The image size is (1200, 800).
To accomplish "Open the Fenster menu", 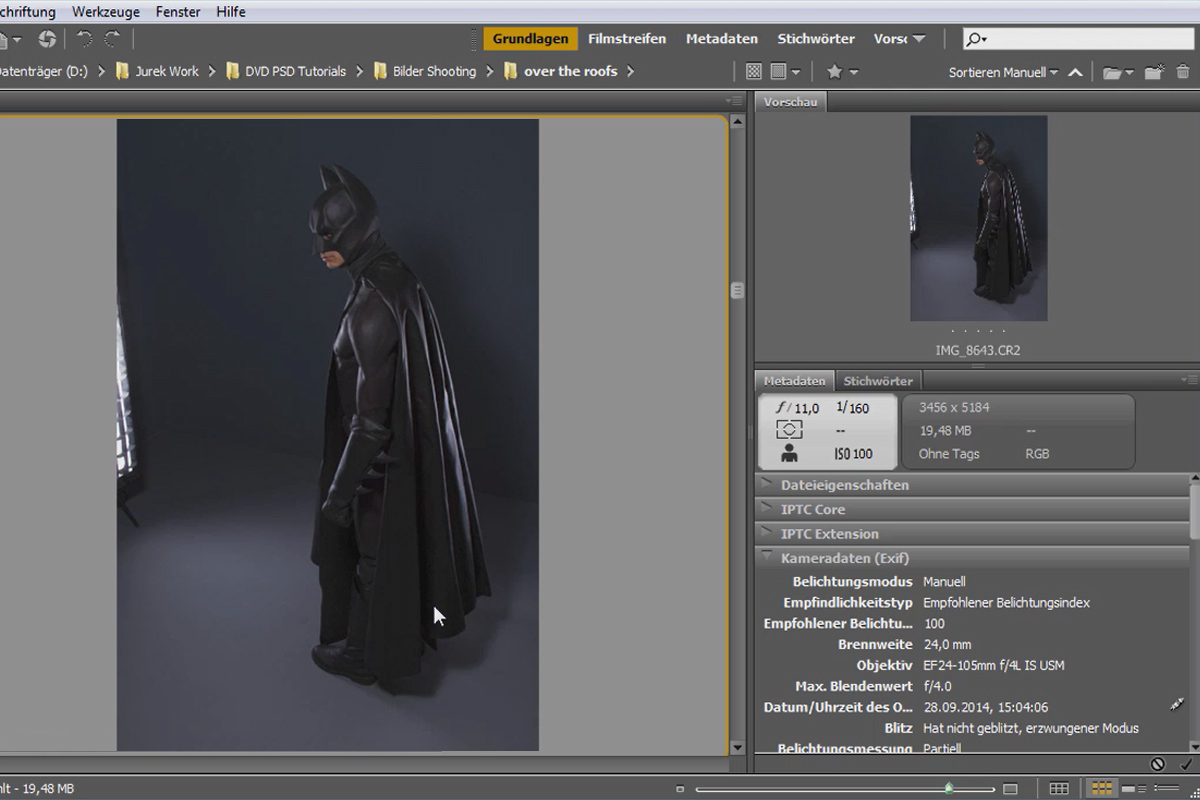I will point(178,12).
